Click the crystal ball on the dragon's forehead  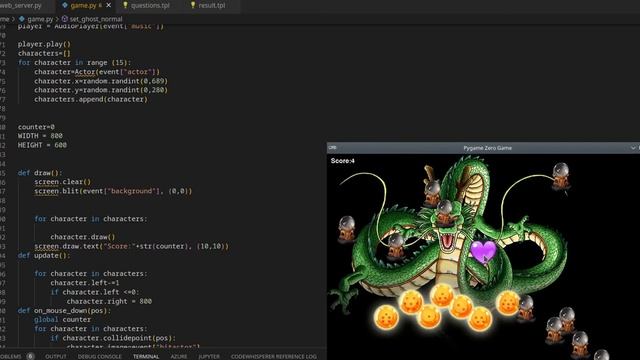coord(445,213)
